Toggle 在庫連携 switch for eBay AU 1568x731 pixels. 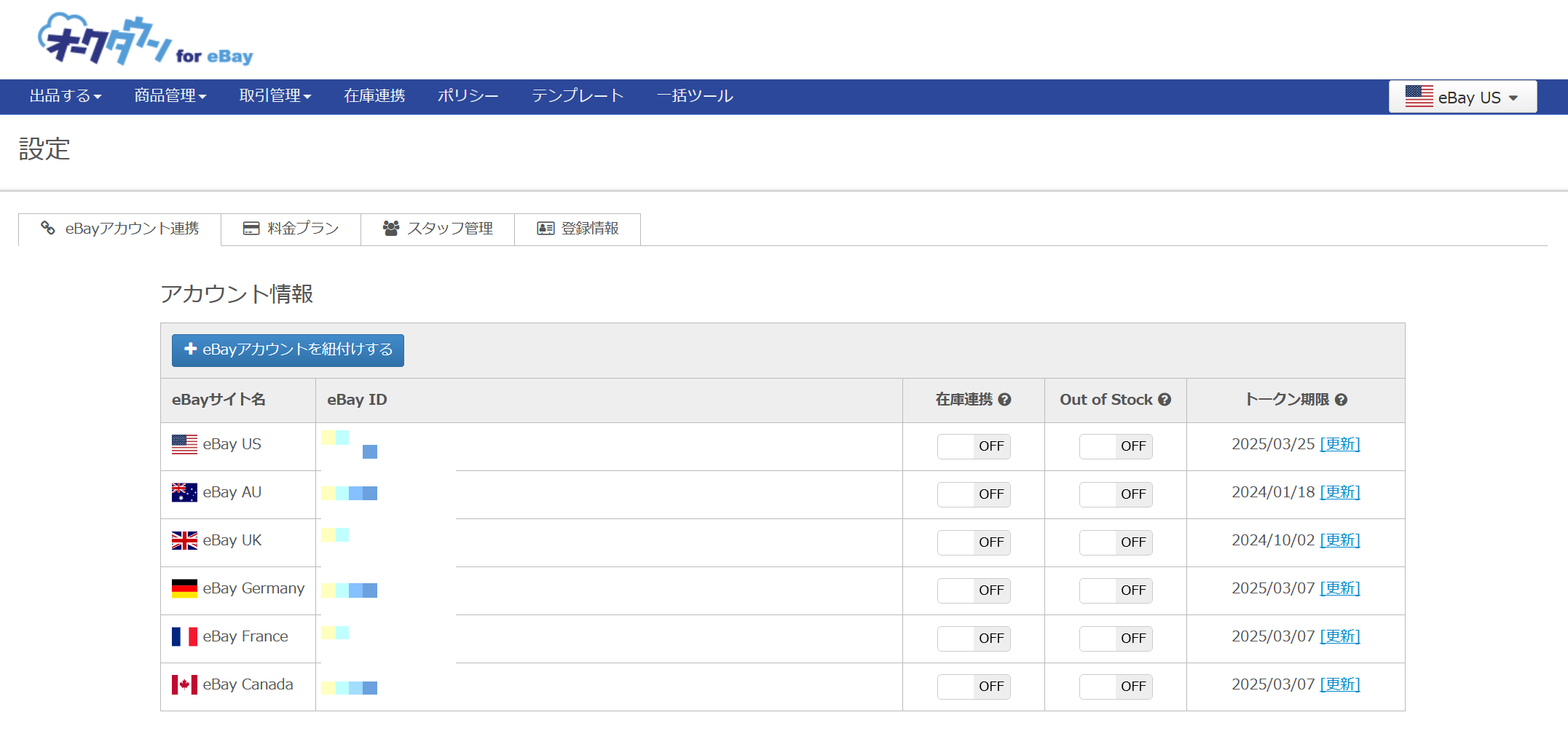point(974,494)
